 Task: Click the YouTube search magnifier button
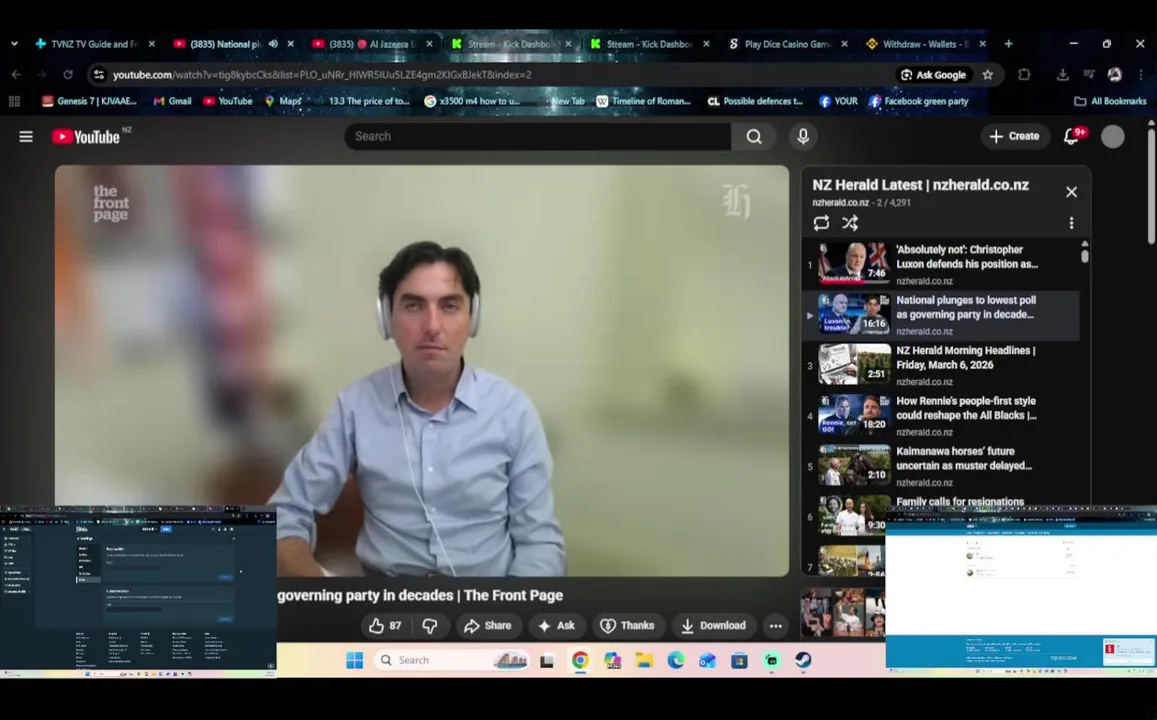(753, 136)
